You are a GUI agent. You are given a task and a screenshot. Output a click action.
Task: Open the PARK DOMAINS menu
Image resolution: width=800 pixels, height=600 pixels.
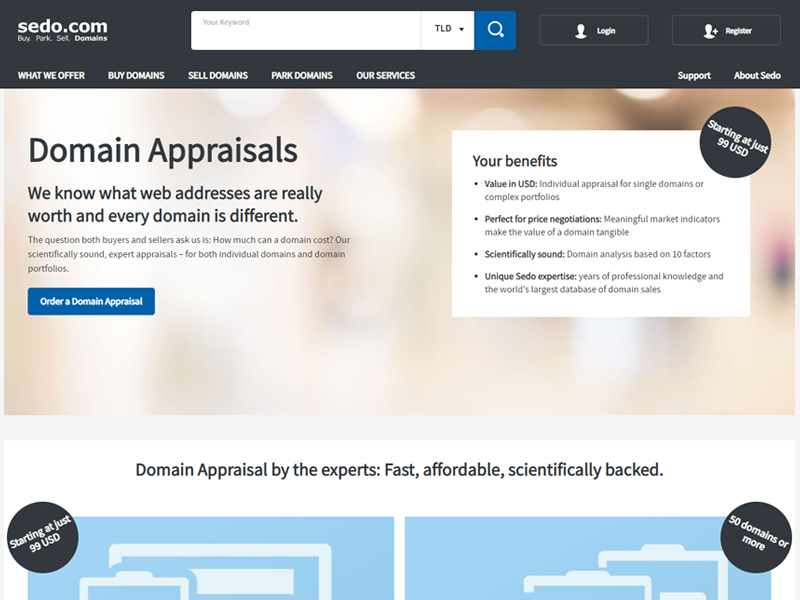point(302,76)
